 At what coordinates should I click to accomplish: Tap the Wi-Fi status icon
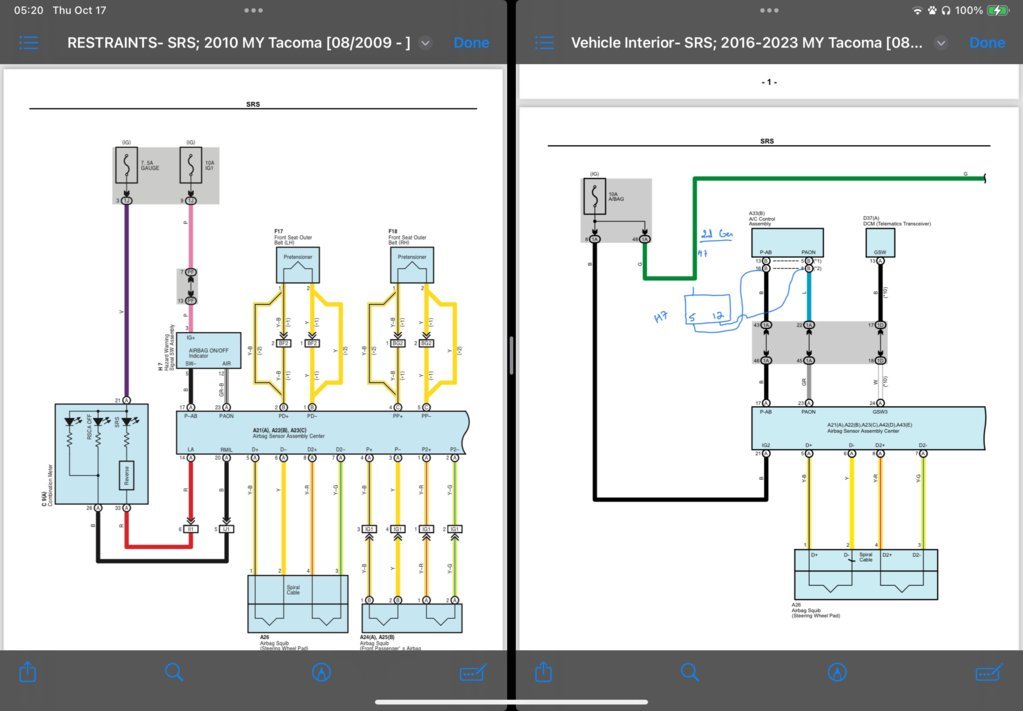[917, 10]
